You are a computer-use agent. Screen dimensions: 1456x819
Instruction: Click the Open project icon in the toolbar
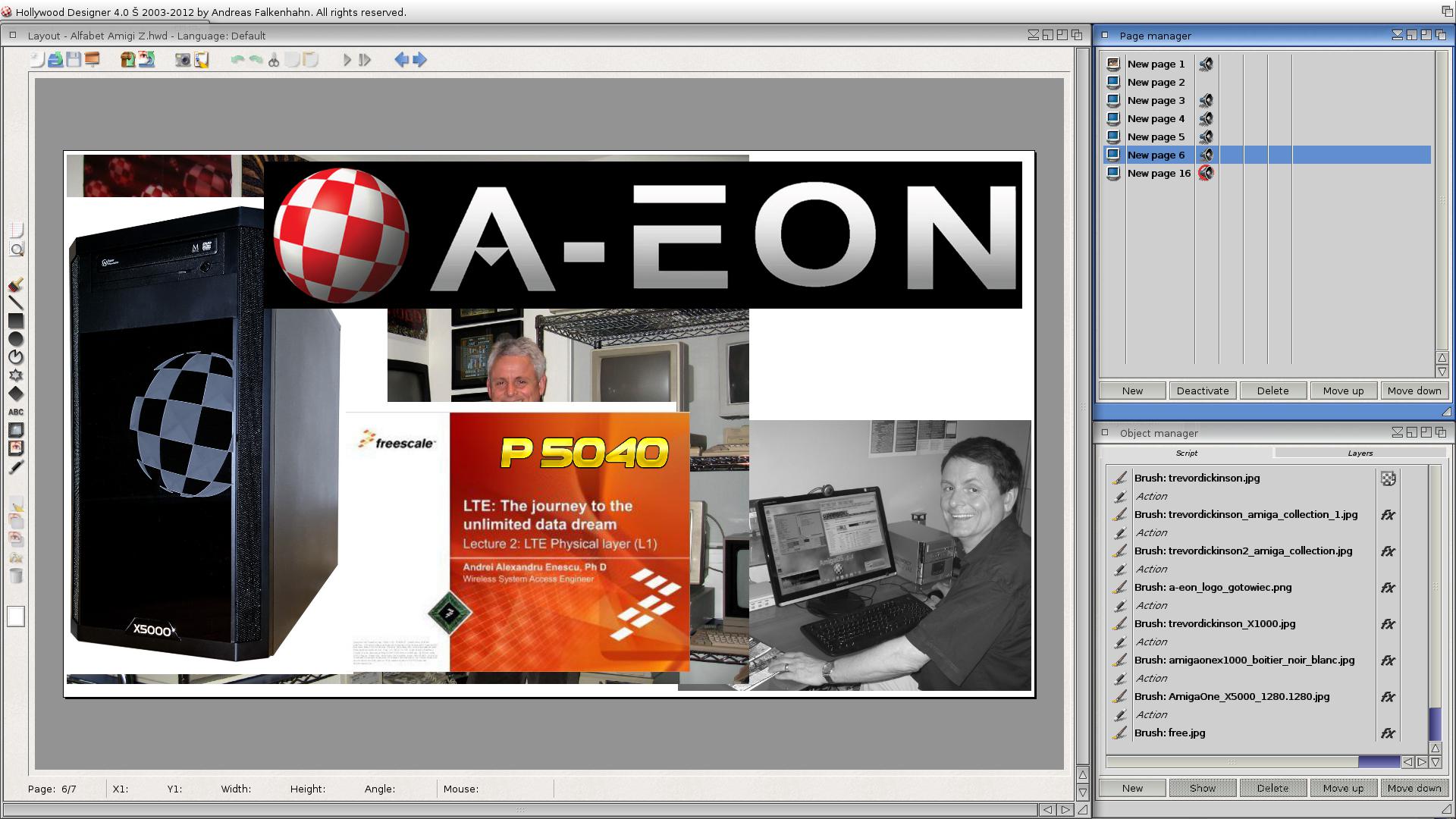[x=55, y=60]
